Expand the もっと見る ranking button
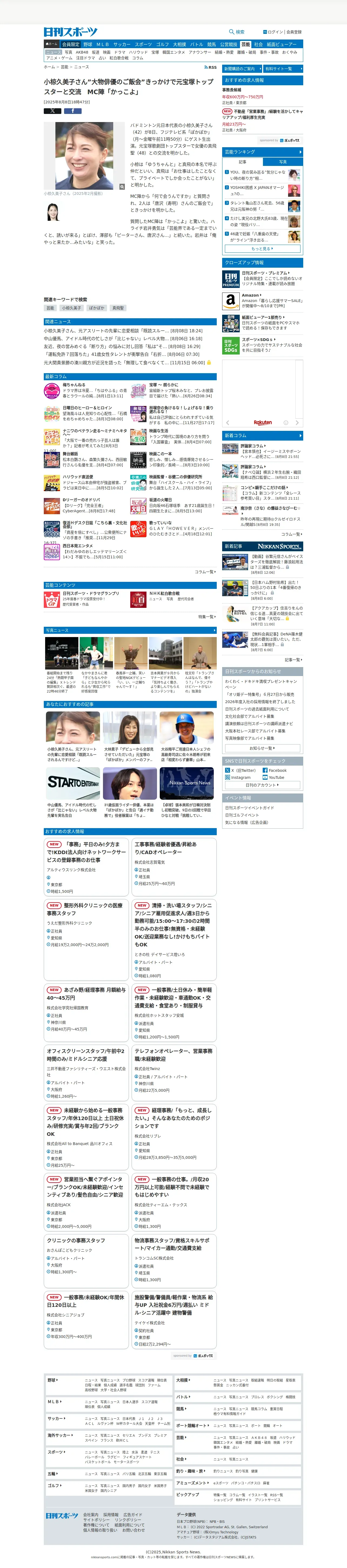347x1568 pixels. point(262,248)
